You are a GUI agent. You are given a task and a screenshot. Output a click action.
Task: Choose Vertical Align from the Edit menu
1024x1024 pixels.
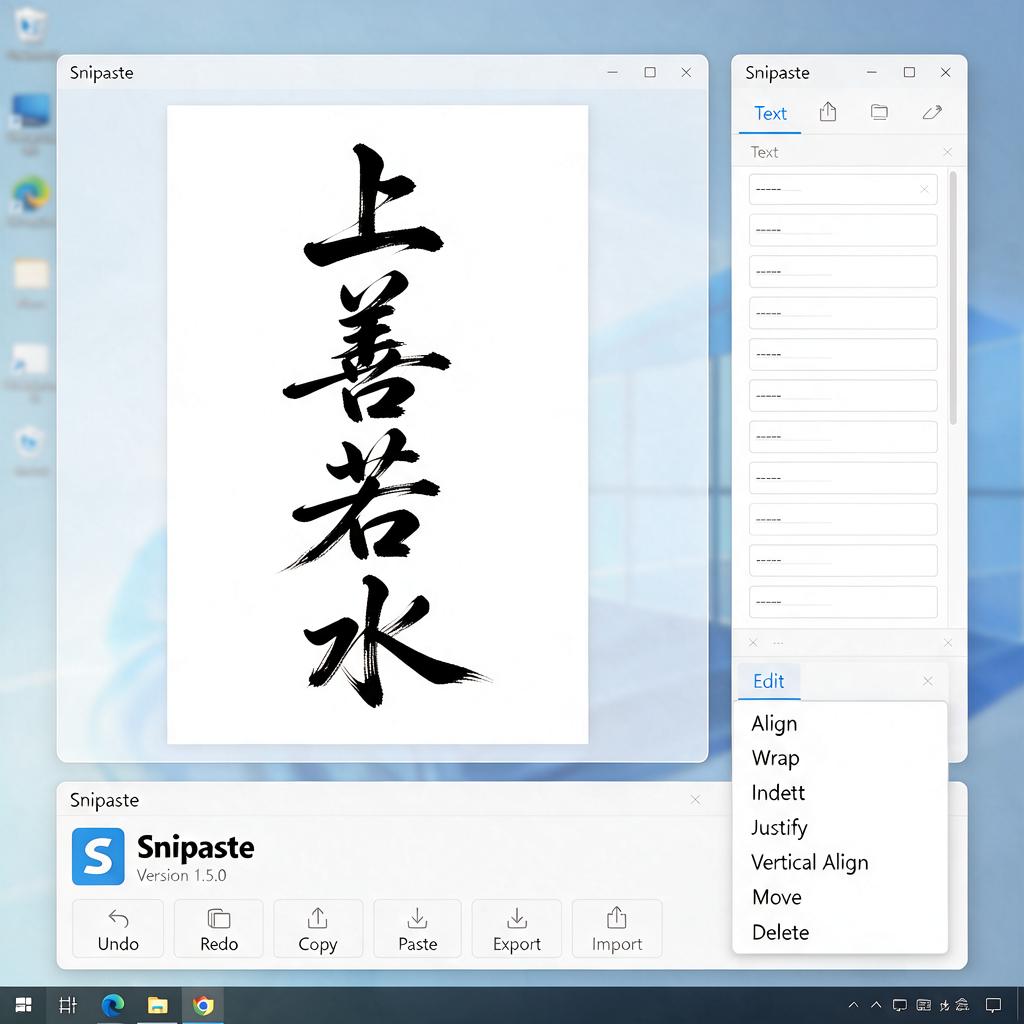(810, 863)
